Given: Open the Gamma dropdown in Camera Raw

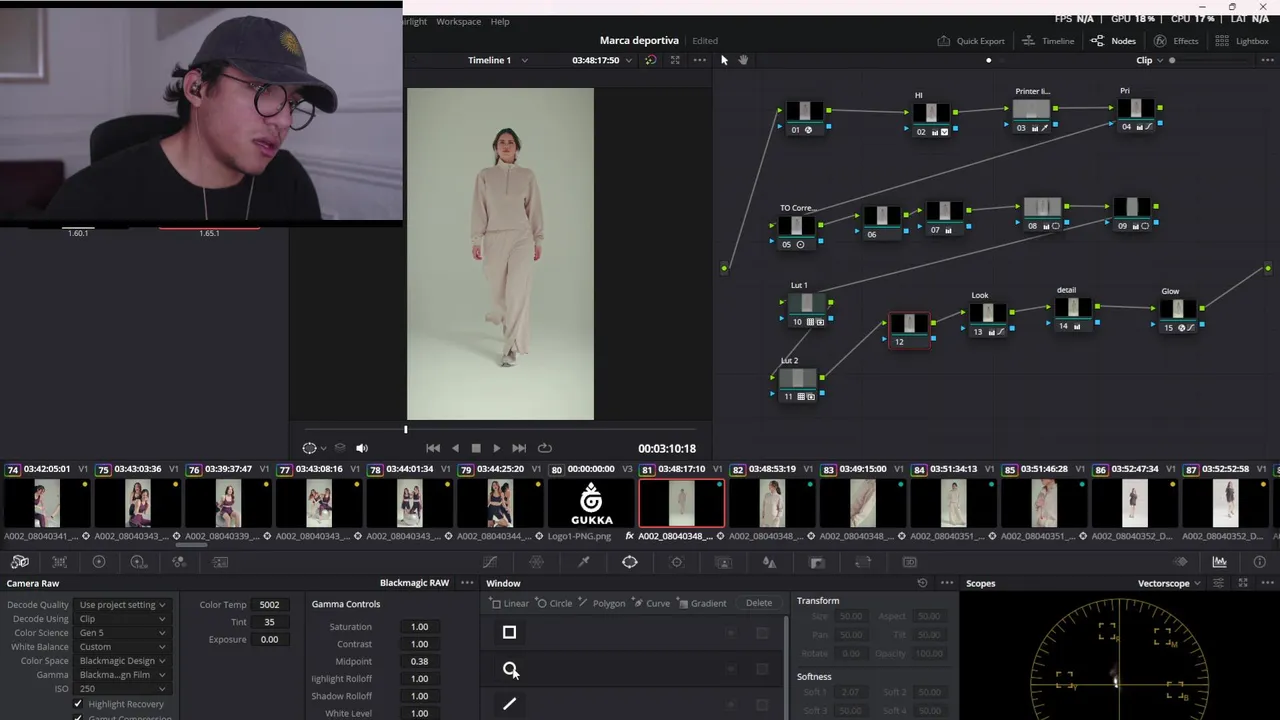Looking at the screenshot, I should click(x=122, y=675).
